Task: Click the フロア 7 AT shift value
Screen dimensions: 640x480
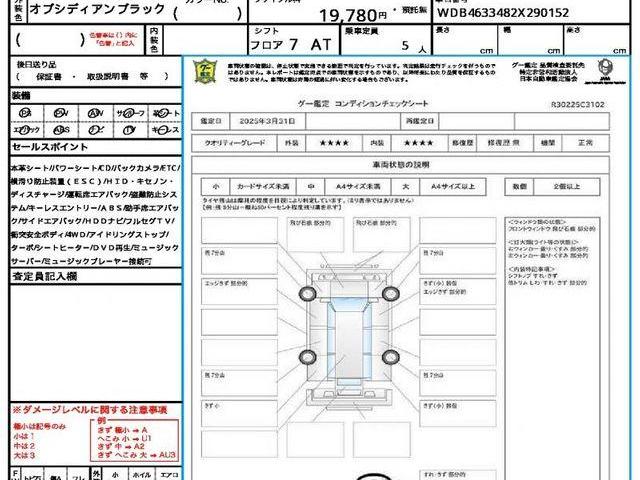Action: (290, 44)
